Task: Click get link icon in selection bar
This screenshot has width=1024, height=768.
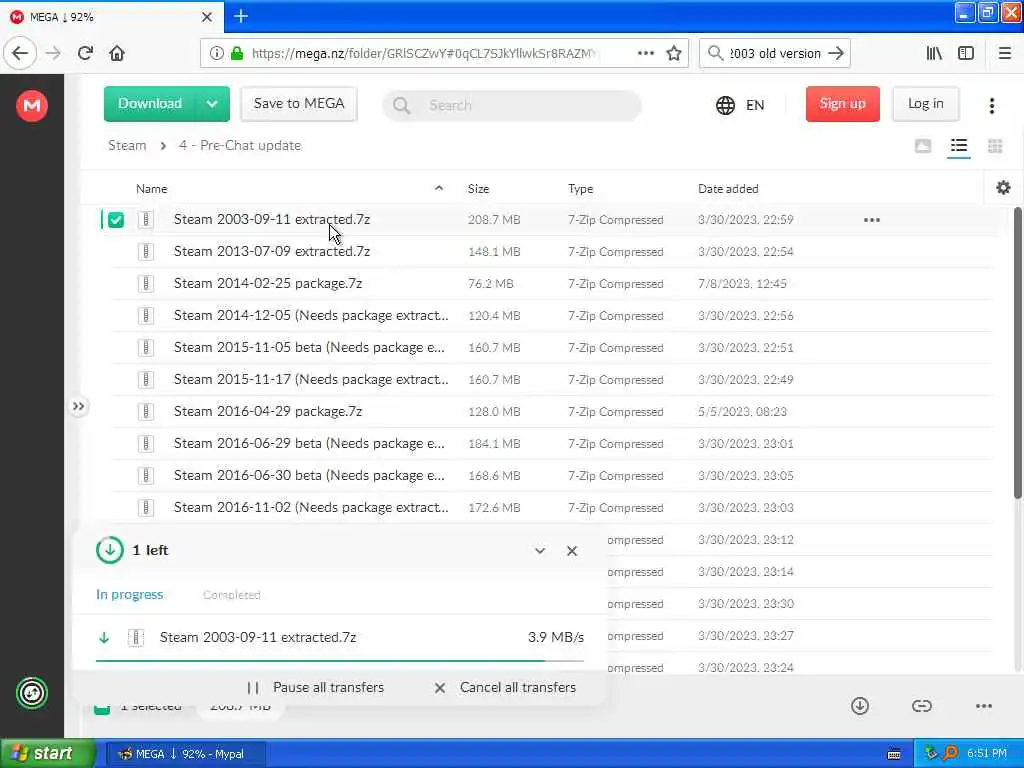Action: (921, 706)
